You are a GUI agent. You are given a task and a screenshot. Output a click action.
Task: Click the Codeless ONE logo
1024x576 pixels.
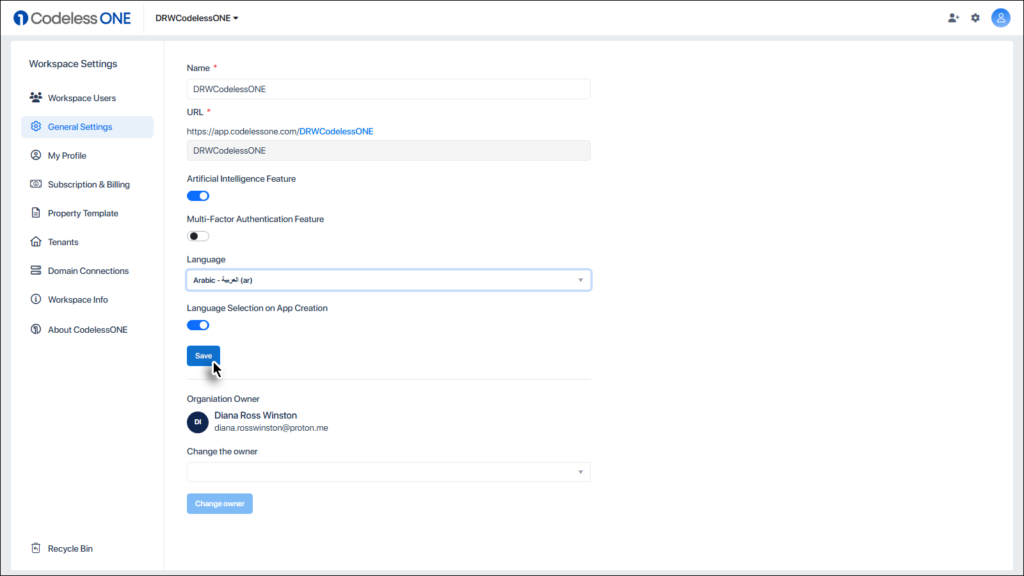point(72,18)
